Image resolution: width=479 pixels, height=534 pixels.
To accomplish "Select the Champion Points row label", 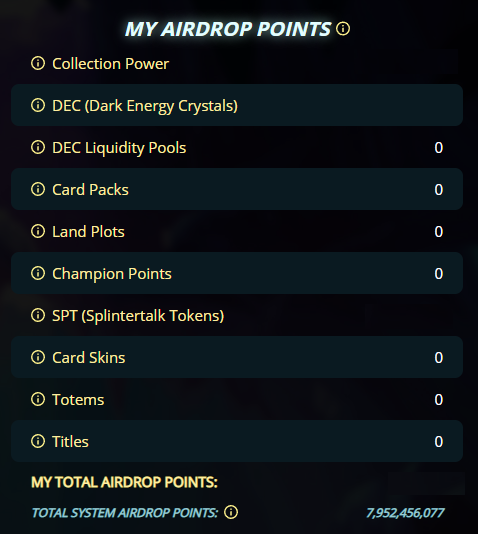I will tap(112, 274).
